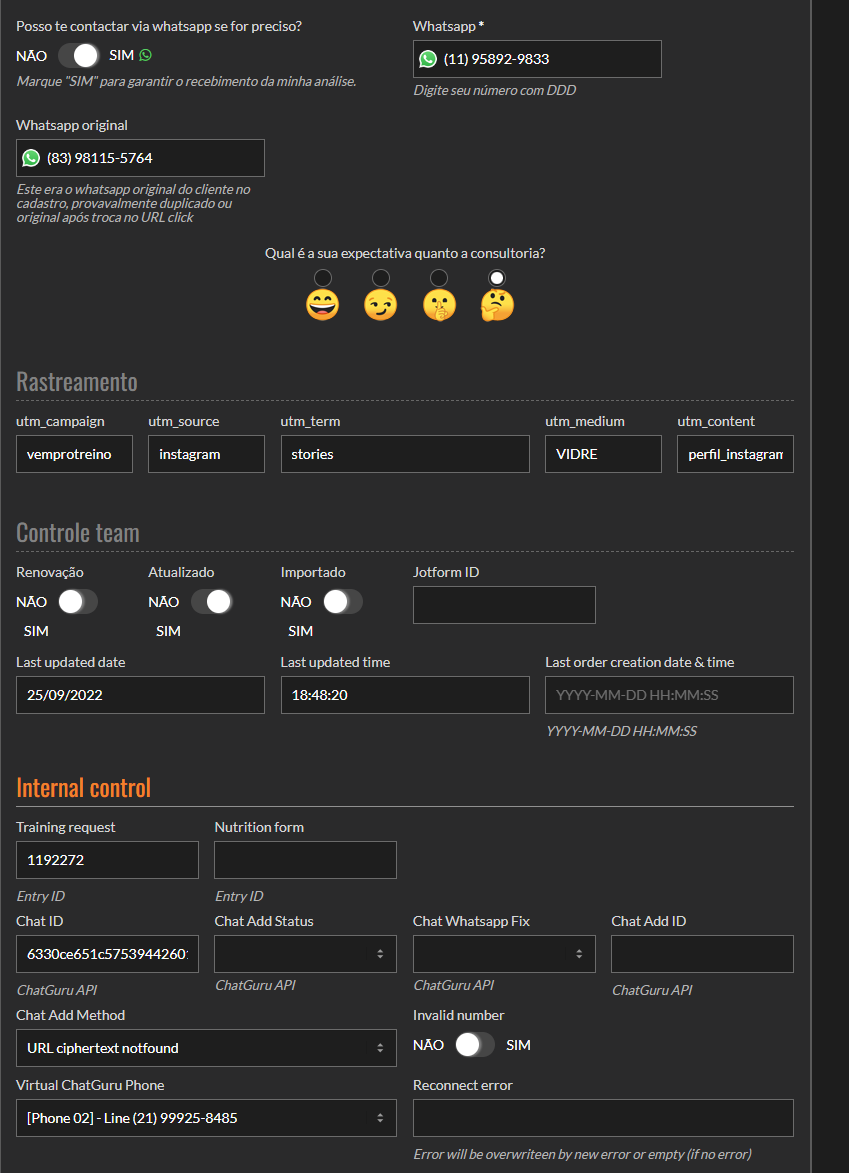The width and height of the screenshot is (849, 1173).
Task: Click the Whatsapp * number input field
Action: [x=537, y=59]
